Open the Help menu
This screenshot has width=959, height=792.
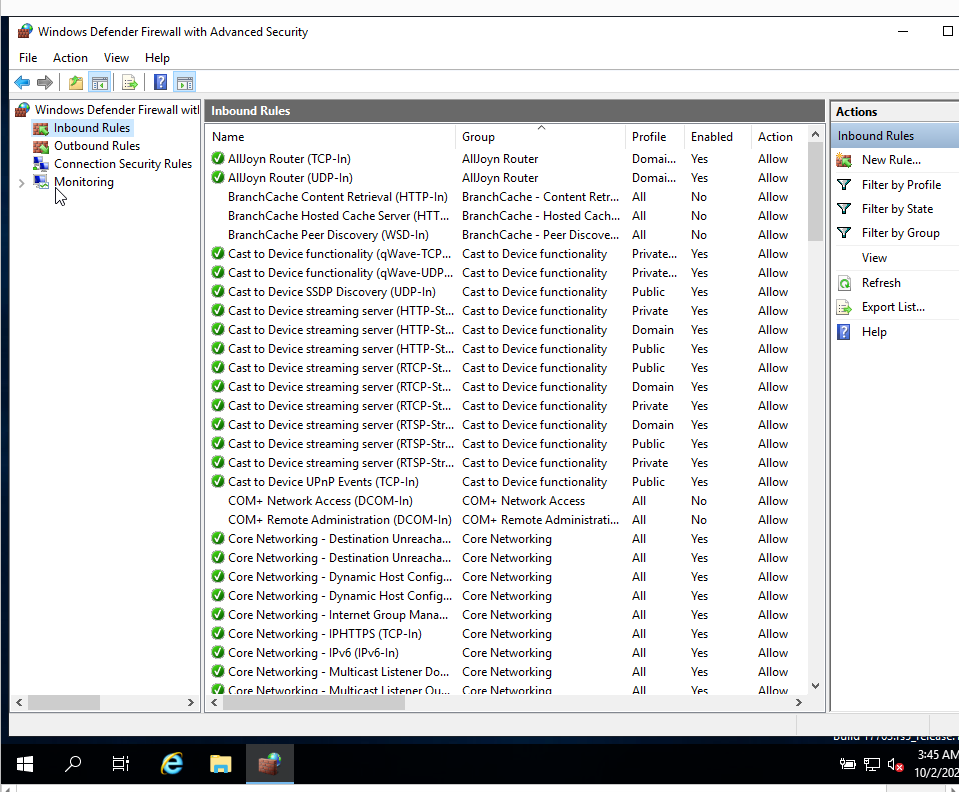(157, 58)
